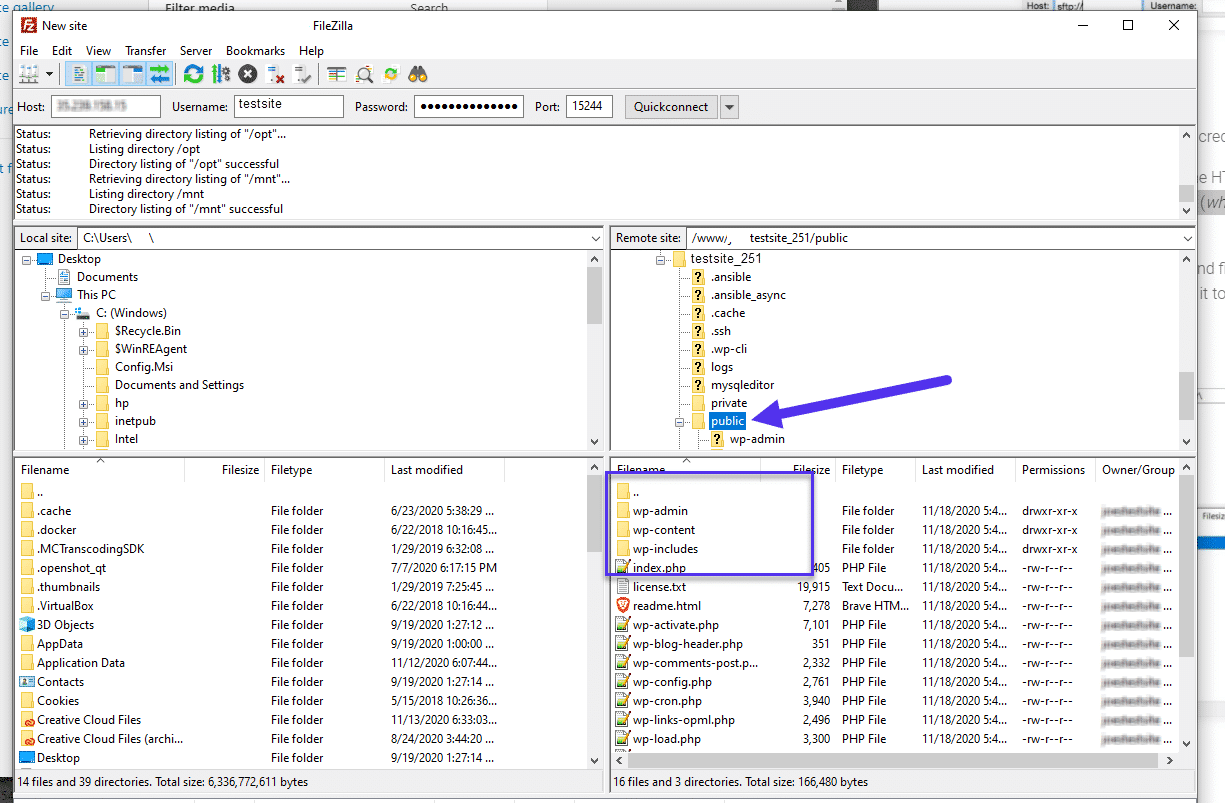Open the Transfer menu
The width and height of the screenshot is (1225, 803).
[146, 50]
